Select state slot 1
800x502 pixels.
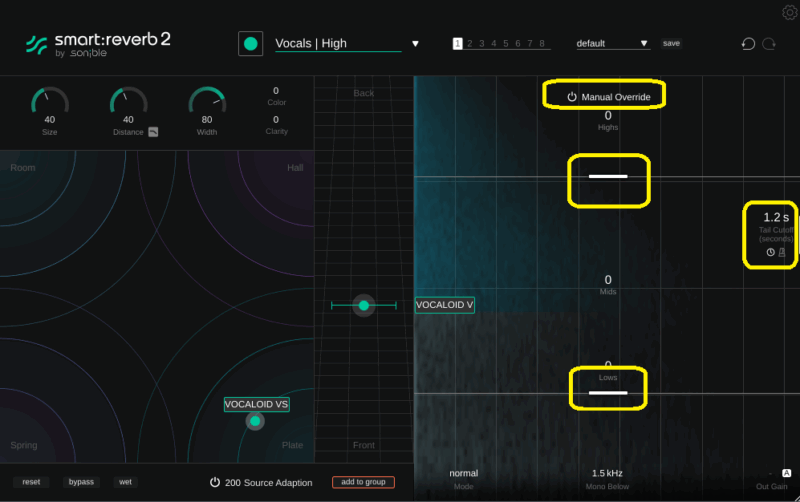pos(457,44)
